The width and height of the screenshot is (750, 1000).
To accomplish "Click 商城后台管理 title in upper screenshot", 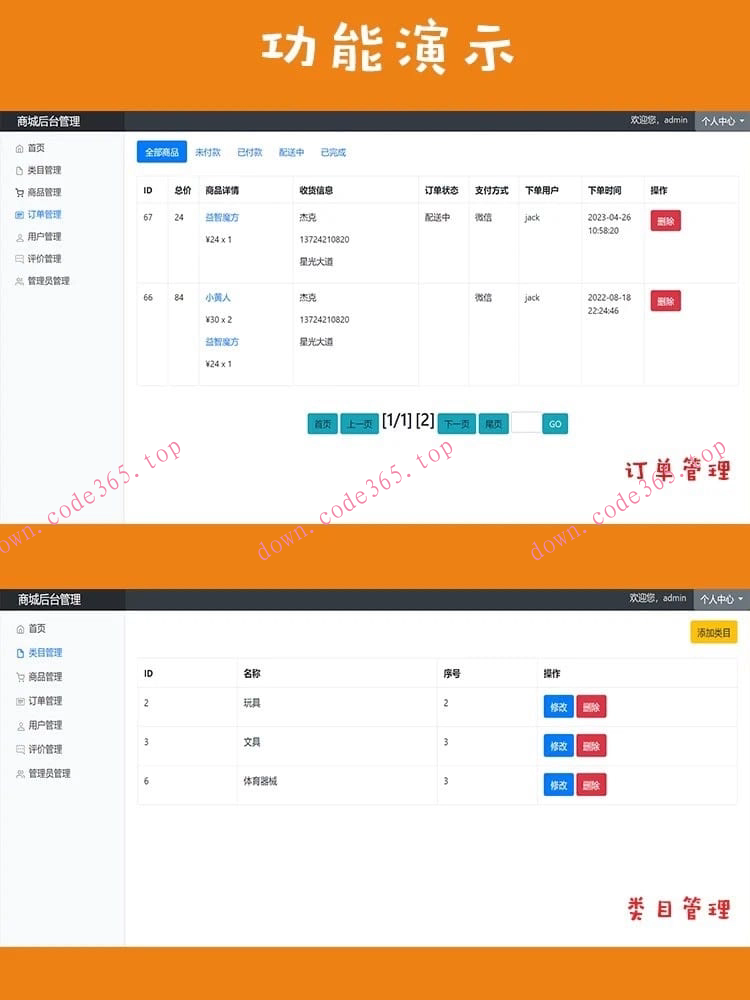I will point(48,121).
